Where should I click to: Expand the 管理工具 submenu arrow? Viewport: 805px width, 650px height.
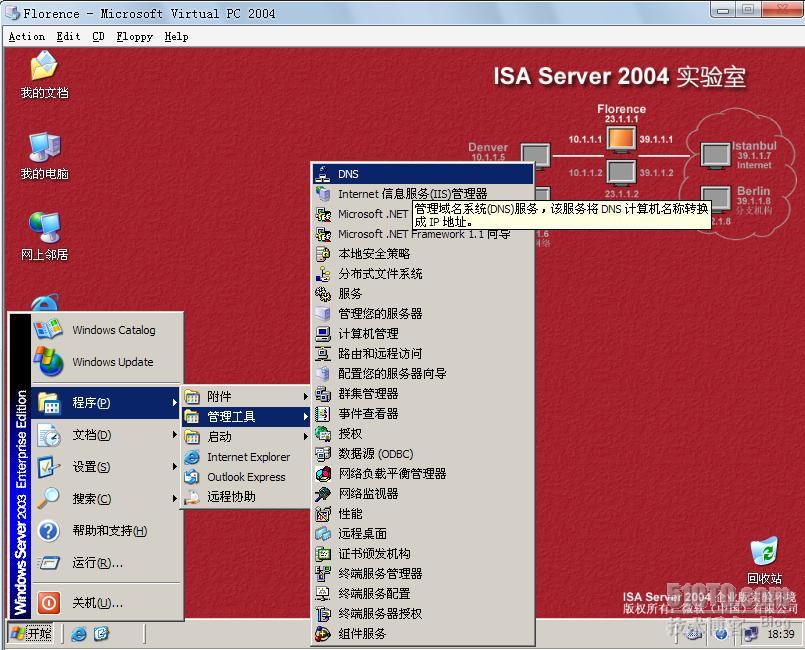(305, 416)
